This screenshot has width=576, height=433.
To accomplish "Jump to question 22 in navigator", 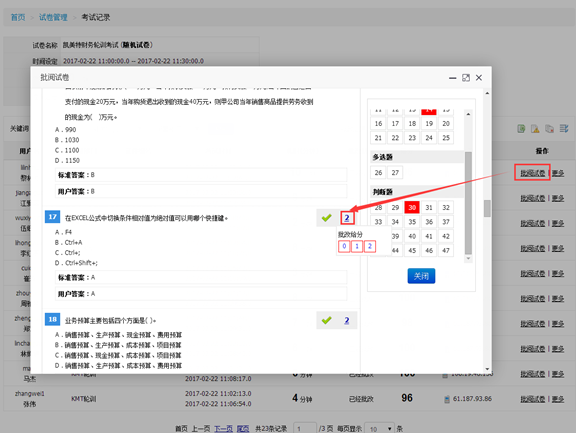I will (x=395, y=138).
